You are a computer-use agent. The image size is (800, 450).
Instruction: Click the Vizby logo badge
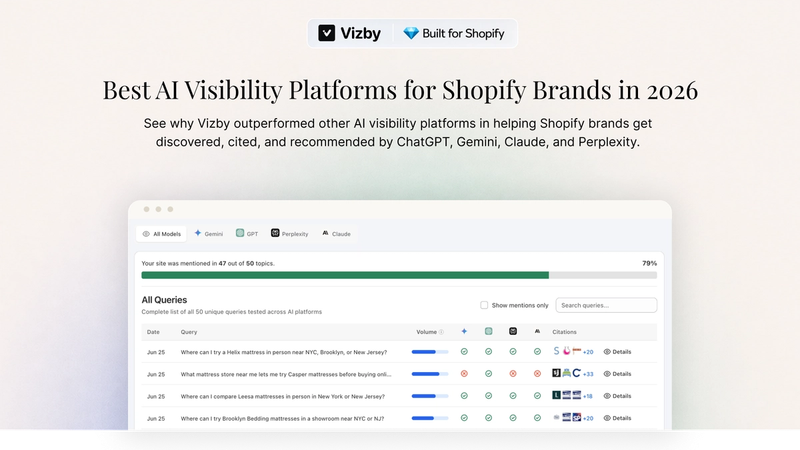349,33
